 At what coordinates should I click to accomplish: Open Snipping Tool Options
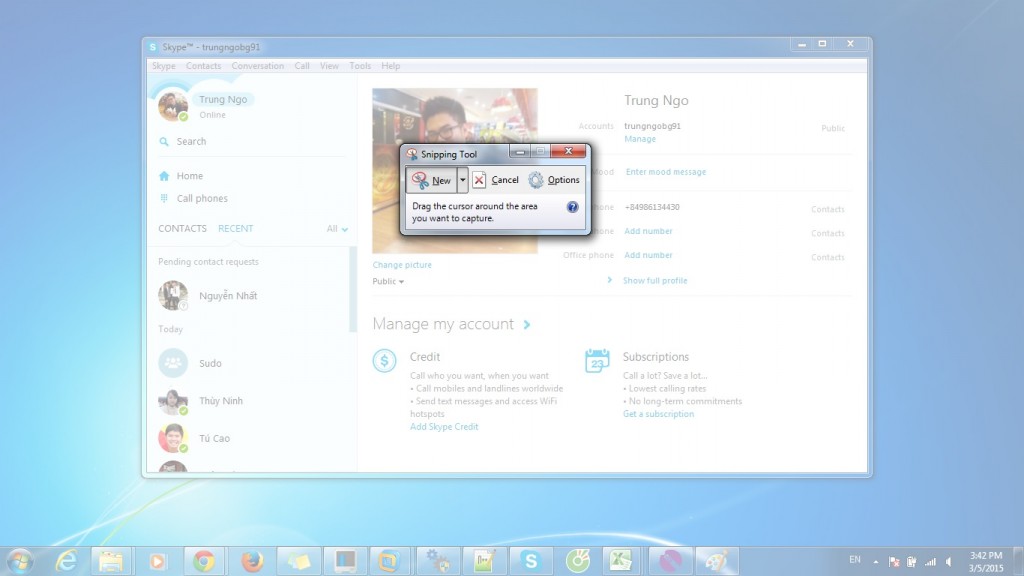click(554, 180)
